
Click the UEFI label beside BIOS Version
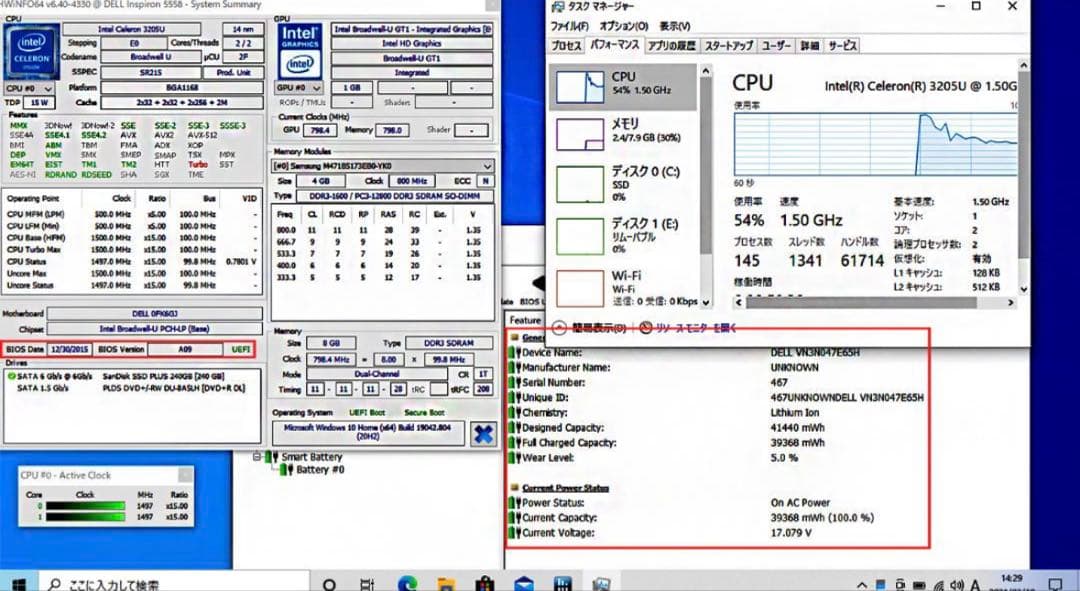[x=240, y=349]
